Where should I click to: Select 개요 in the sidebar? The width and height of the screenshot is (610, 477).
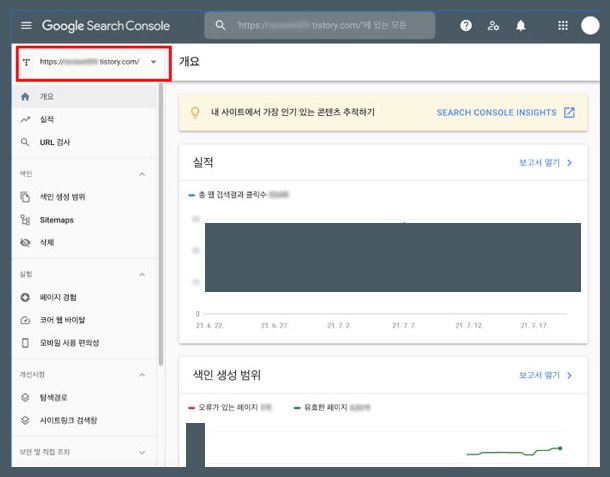pyautogui.click(x=84, y=96)
